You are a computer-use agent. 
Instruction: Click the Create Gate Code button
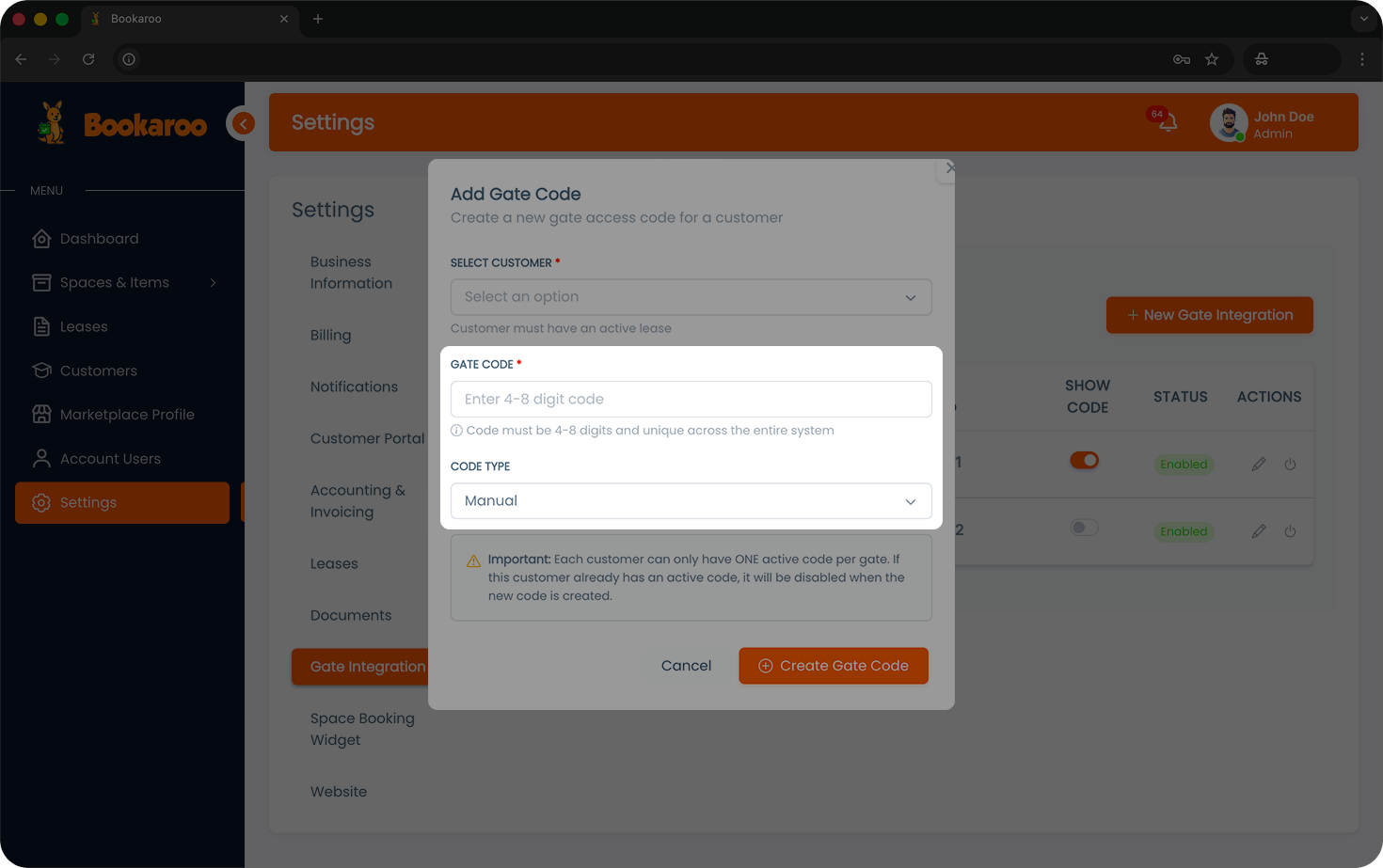point(833,665)
